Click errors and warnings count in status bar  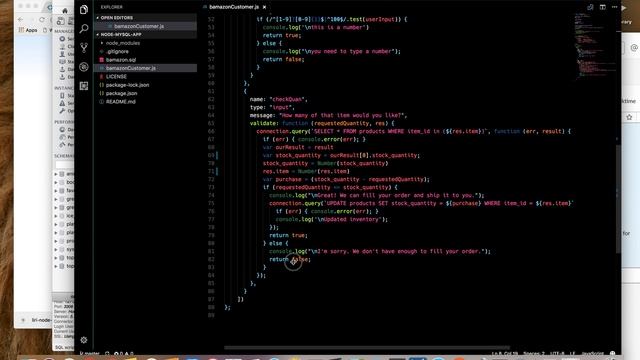tap(124, 353)
